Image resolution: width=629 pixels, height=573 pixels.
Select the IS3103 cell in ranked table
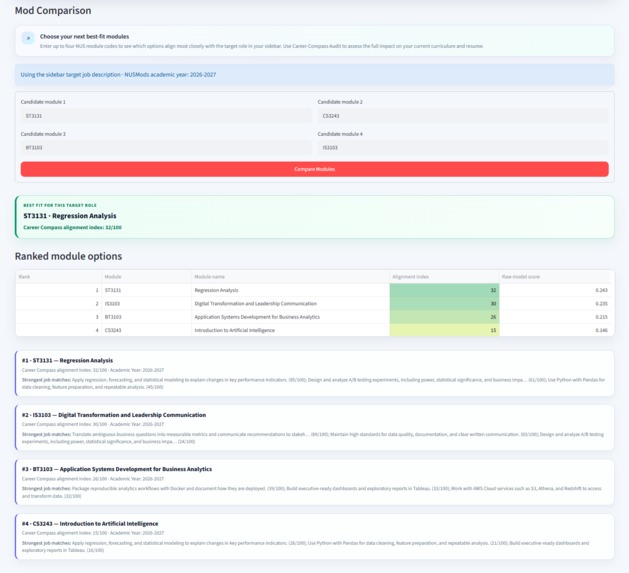[x=146, y=303]
